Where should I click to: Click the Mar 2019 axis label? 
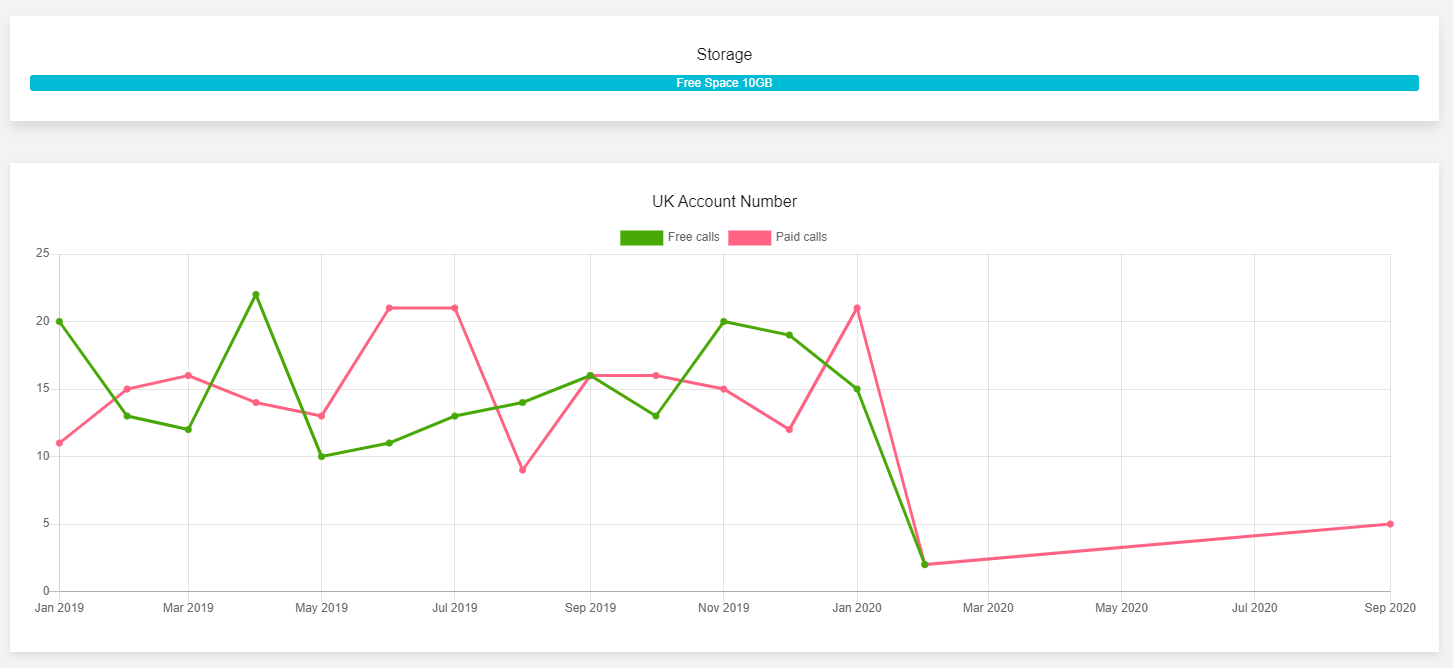click(188, 608)
